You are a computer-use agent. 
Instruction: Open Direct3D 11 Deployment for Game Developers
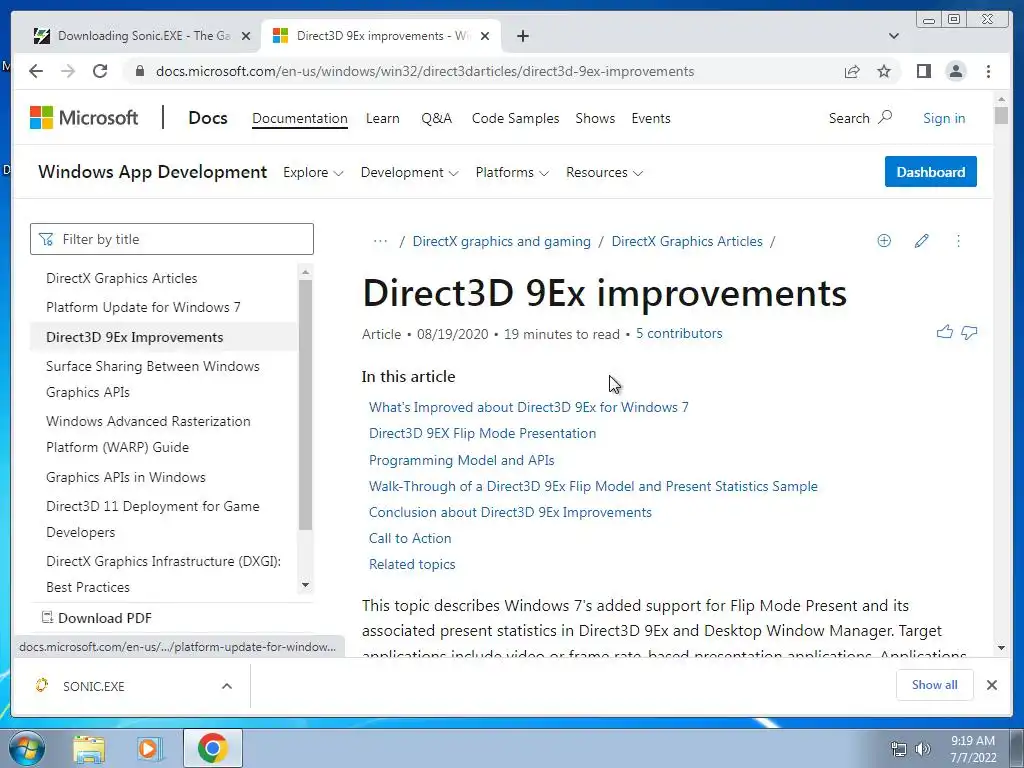click(x=152, y=519)
